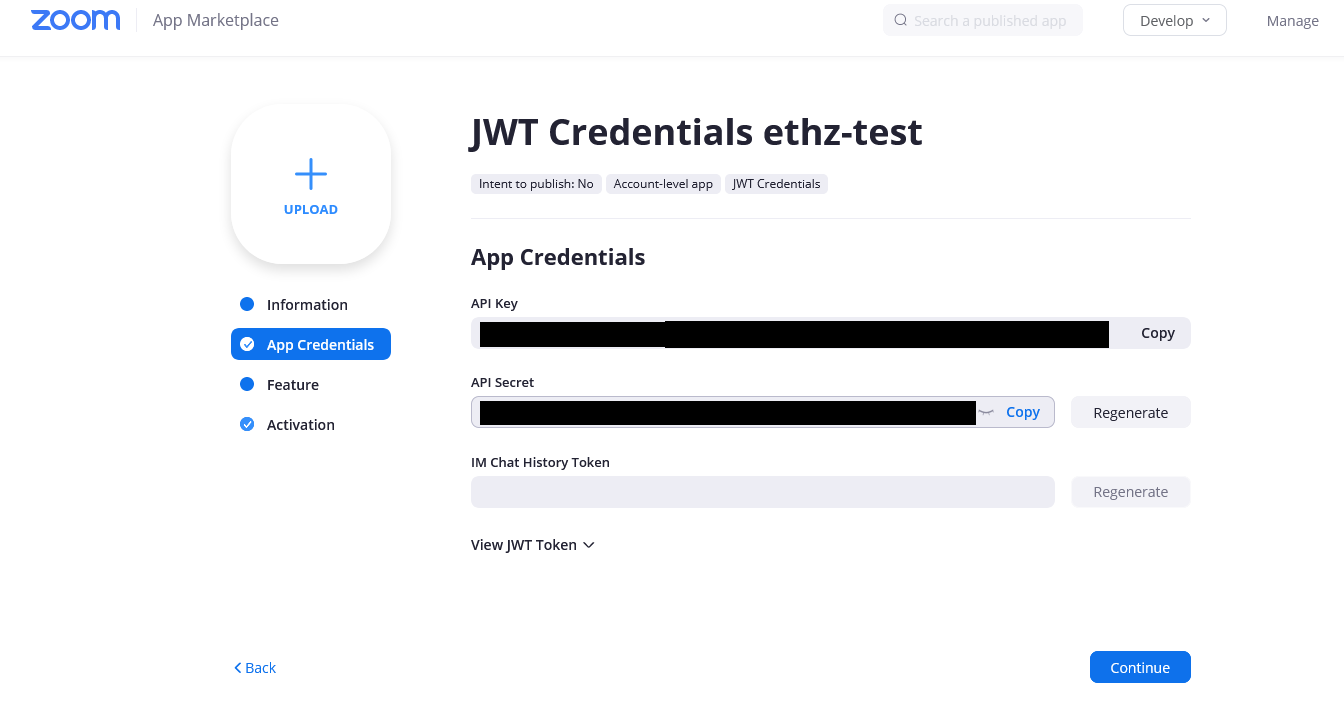Copy the API Secret
This screenshot has width=1344, height=701.
(x=1022, y=412)
